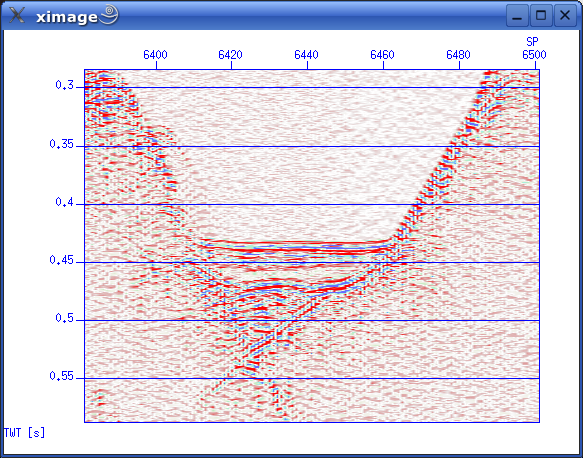The image size is (583, 458).
Task: Maximize the ximage window
Action: click(x=541, y=16)
